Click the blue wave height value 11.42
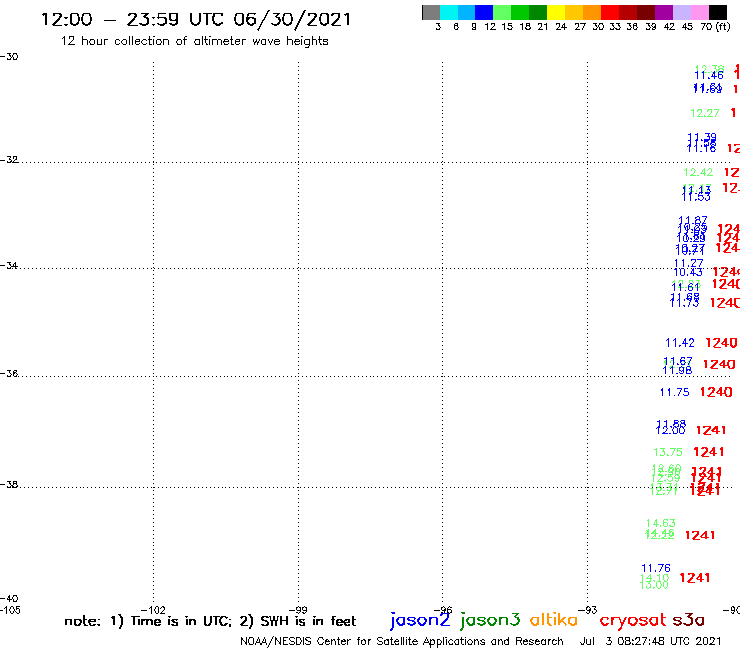 (x=680, y=343)
